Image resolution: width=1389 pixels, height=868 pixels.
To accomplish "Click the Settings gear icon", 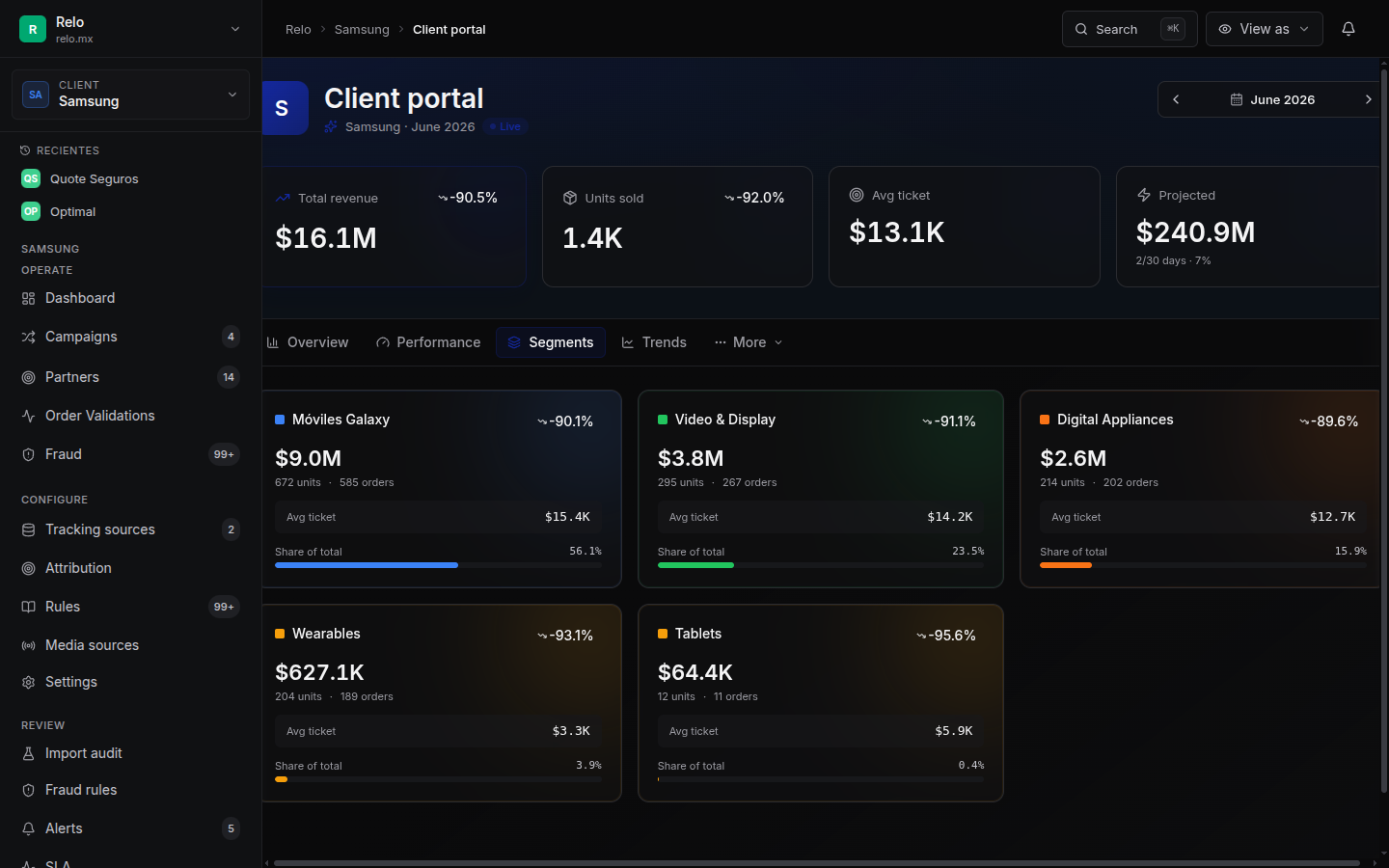I will pyautogui.click(x=28, y=682).
